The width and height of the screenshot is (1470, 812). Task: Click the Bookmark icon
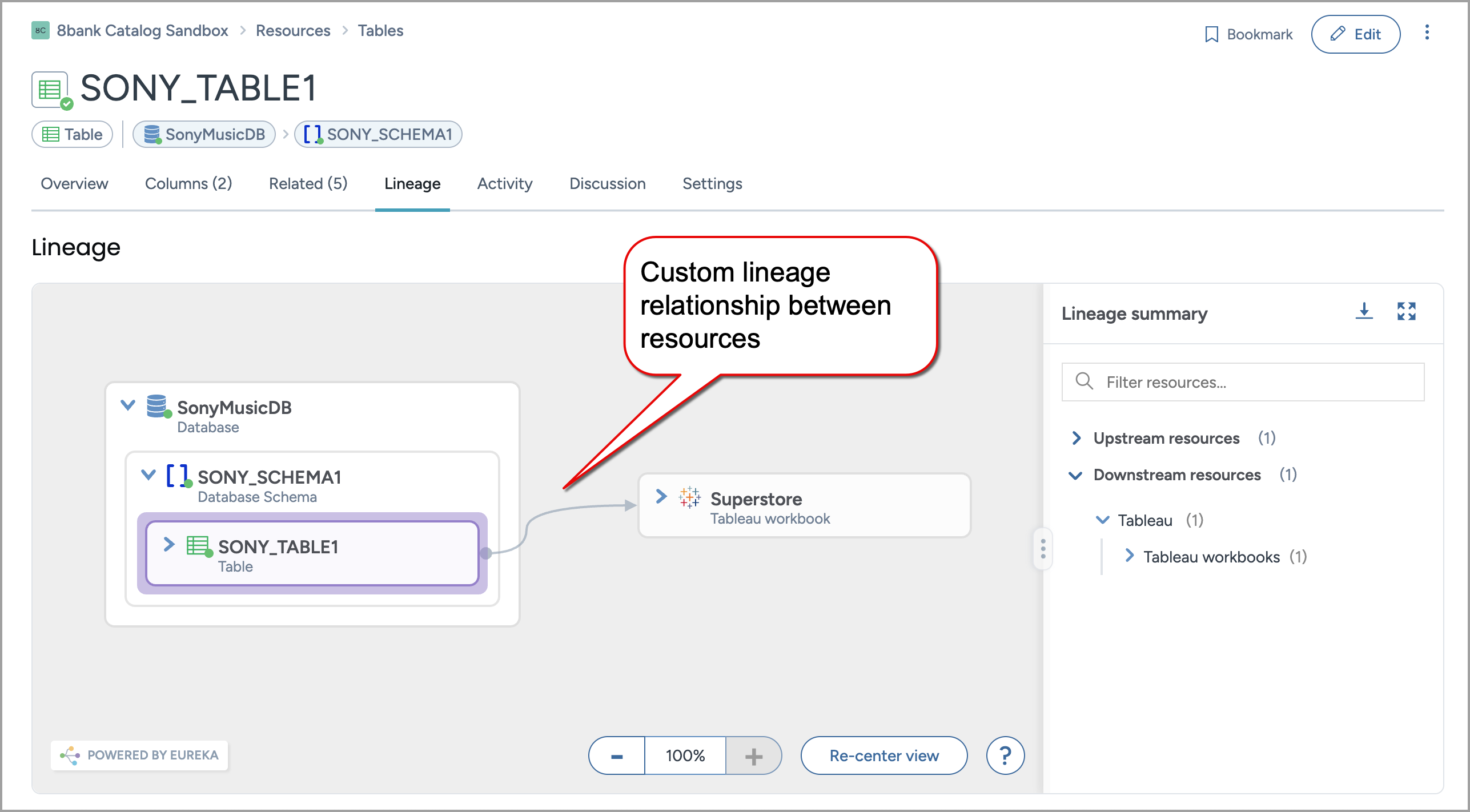[1211, 35]
